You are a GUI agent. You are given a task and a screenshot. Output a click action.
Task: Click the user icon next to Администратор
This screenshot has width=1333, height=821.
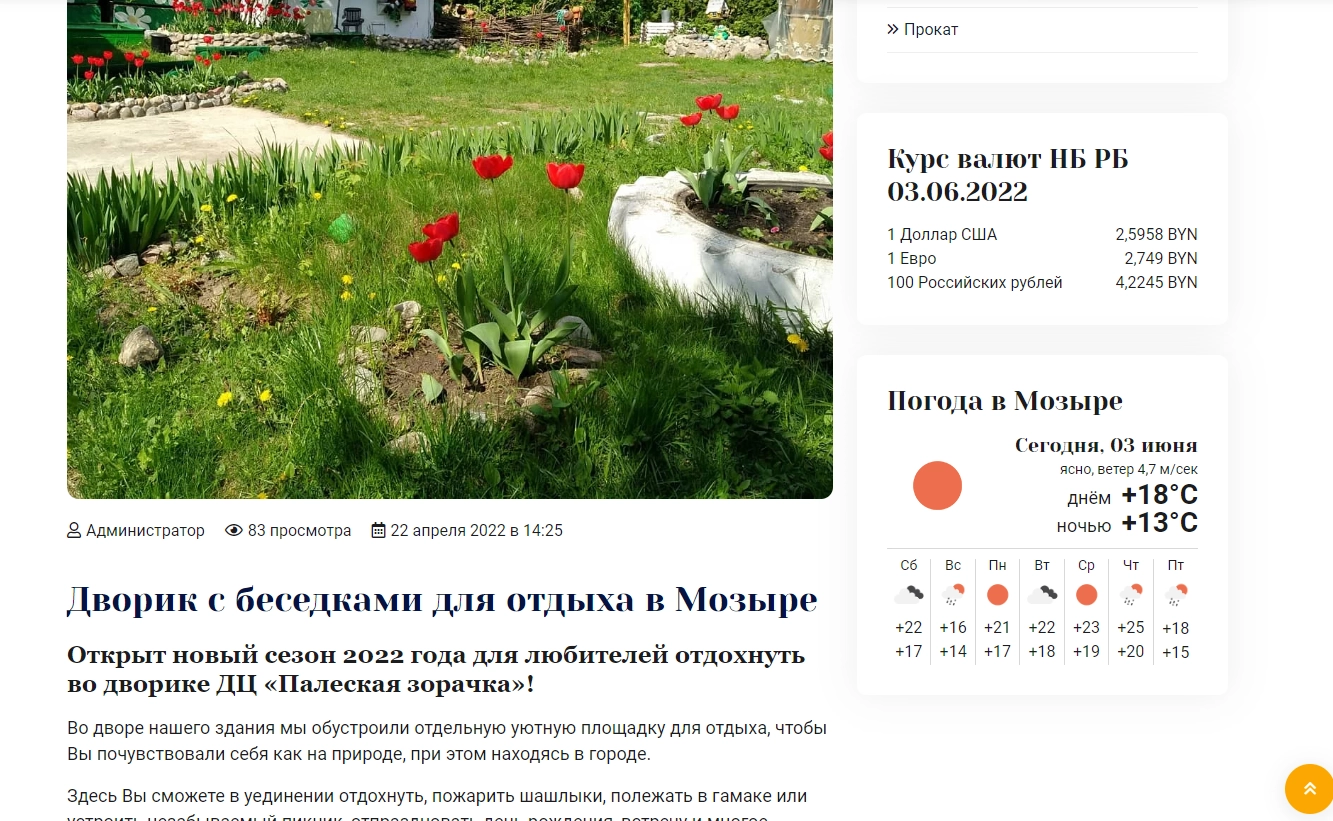pos(74,531)
